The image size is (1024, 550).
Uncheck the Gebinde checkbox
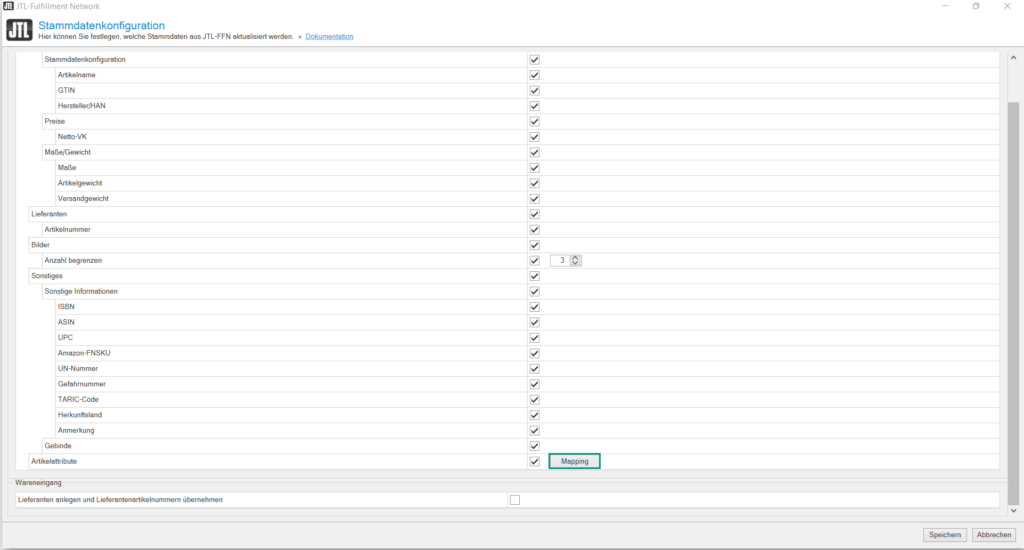[534, 446]
